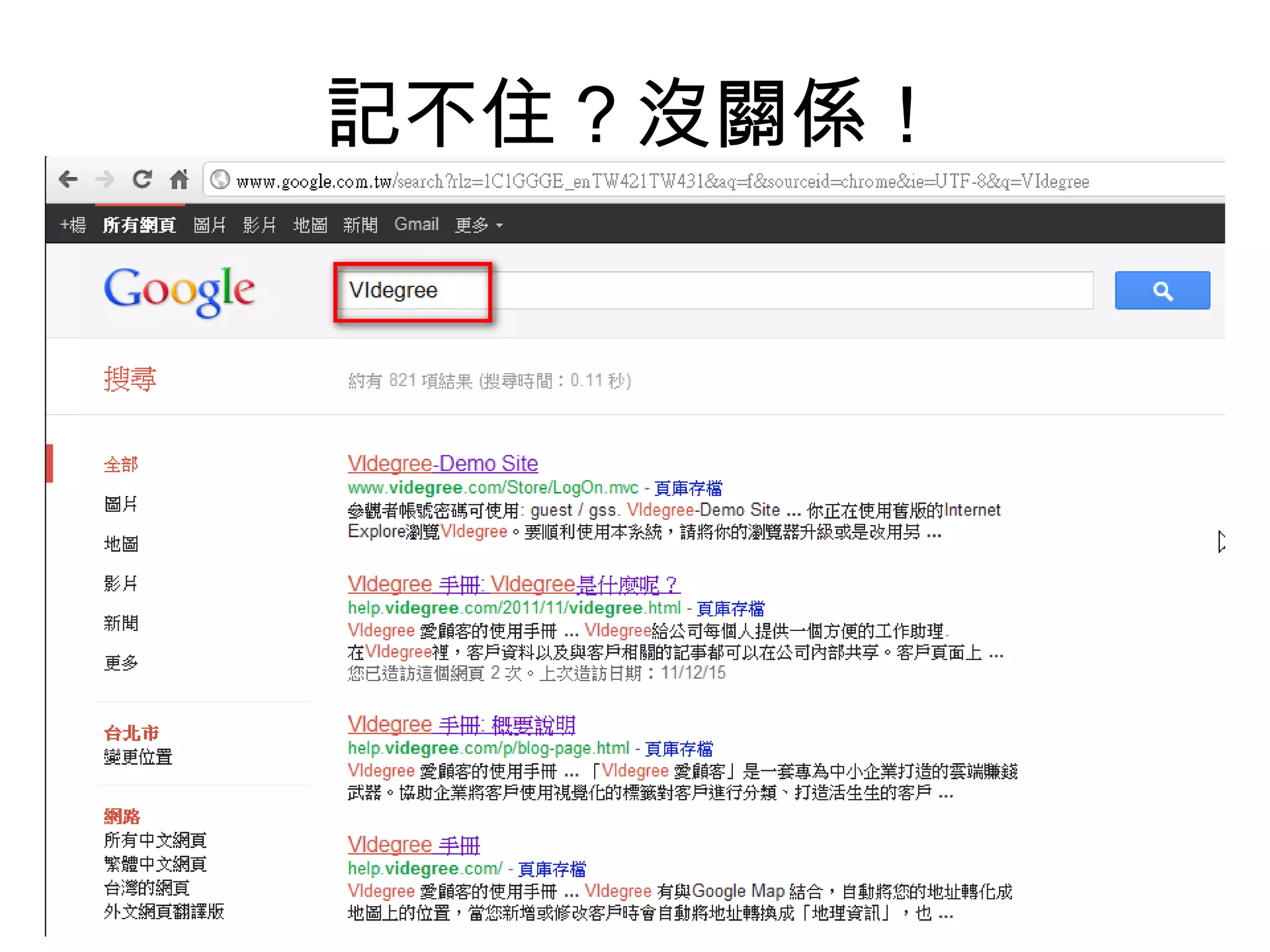The height and width of the screenshot is (952, 1270).
Task: Open result VIdegree 手冊: VIdegree是什麼呢？
Action: coord(514,584)
